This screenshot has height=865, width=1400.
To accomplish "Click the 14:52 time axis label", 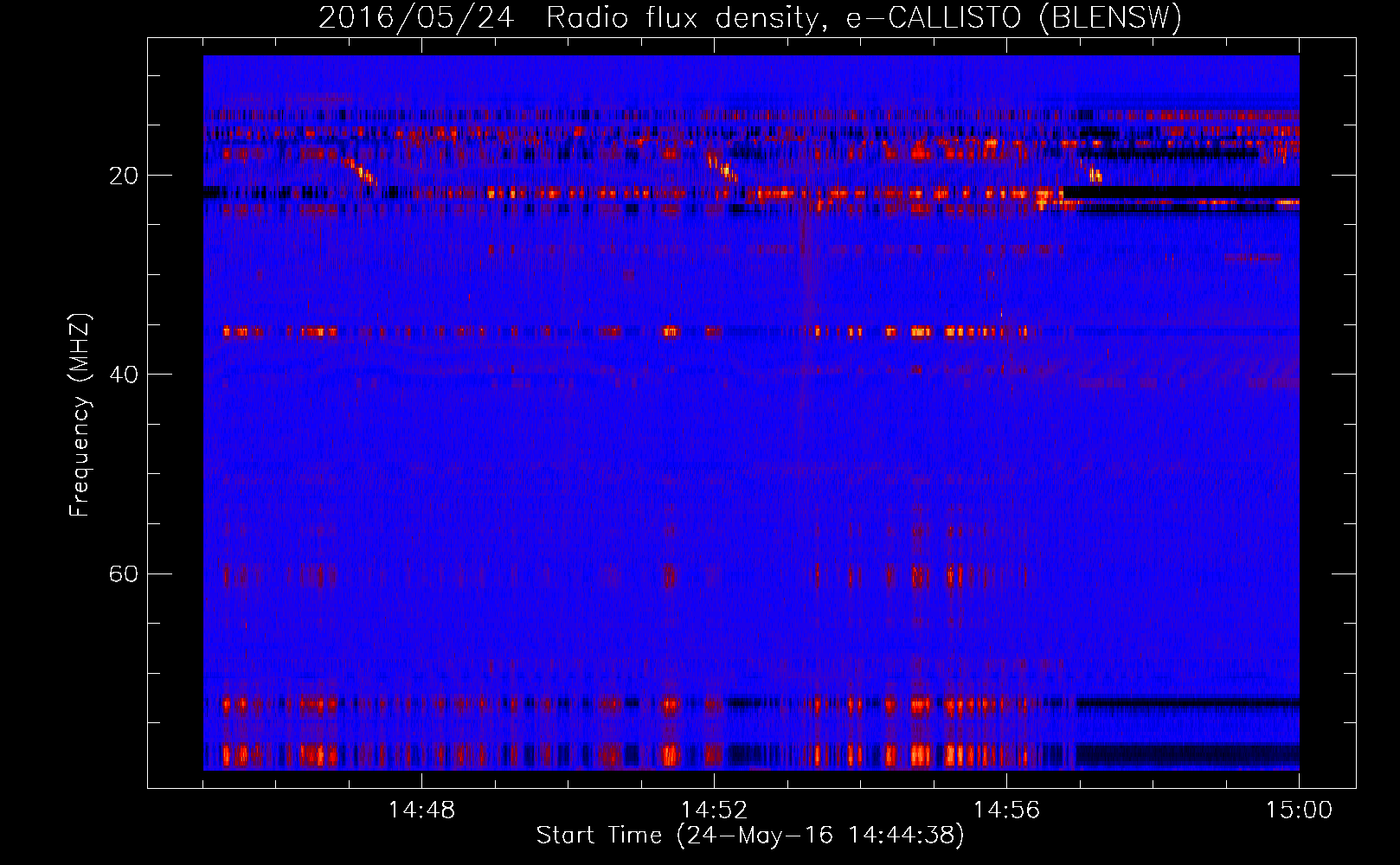I will point(714,811).
